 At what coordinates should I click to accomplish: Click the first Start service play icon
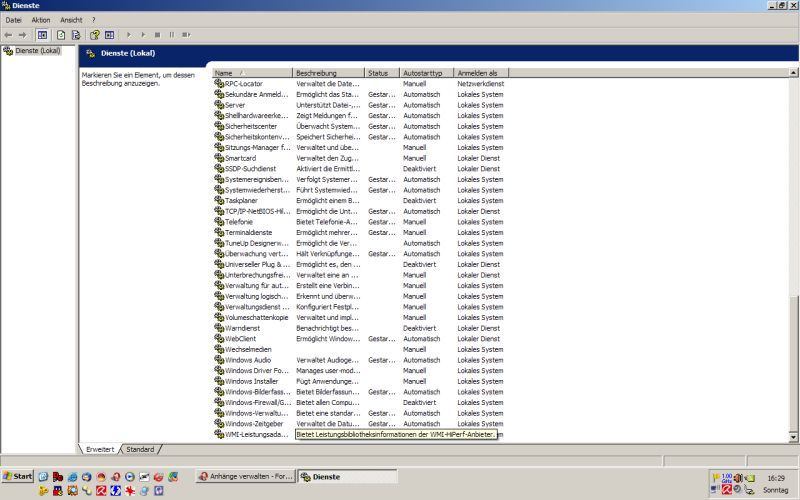click(129, 35)
